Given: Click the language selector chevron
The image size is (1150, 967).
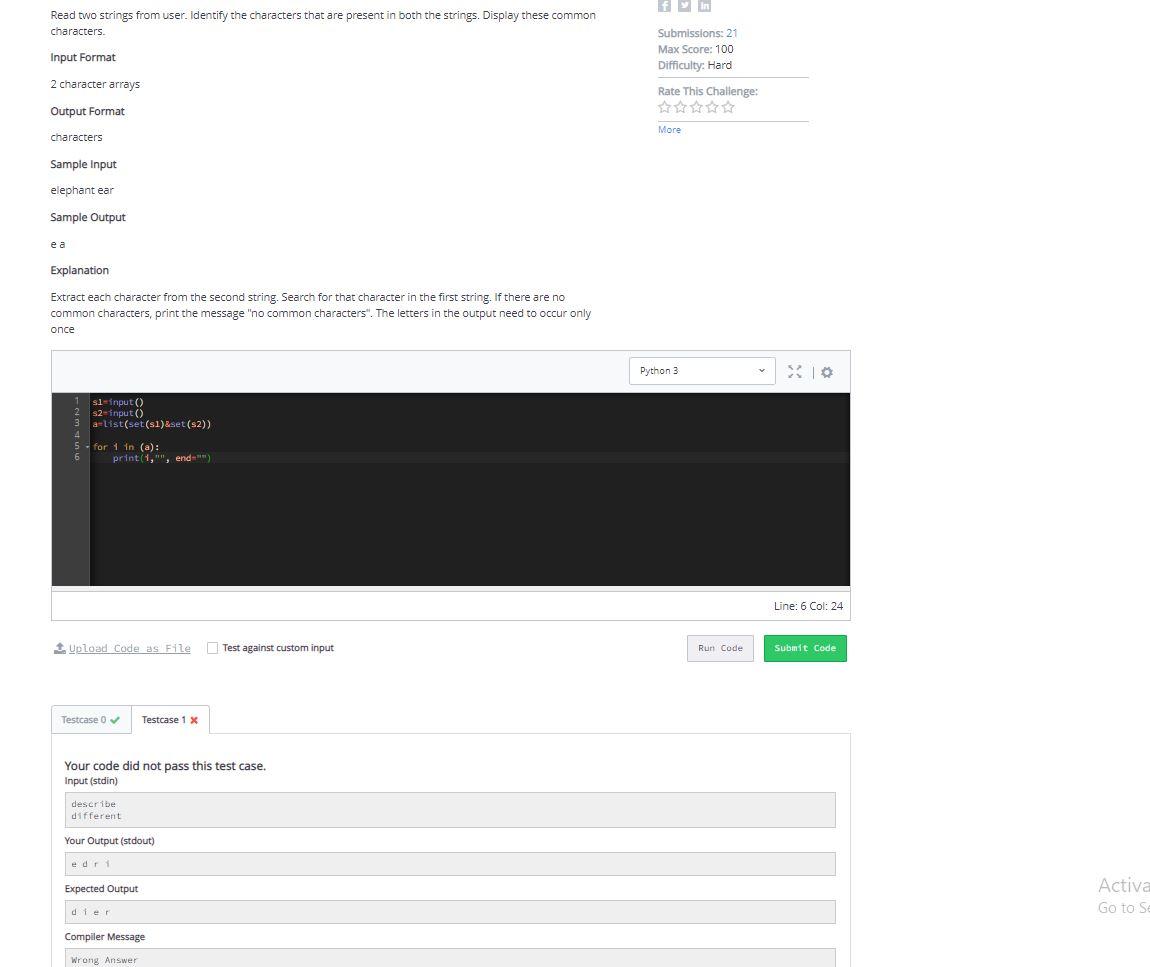Looking at the screenshot, I should (x=762, y=370).
